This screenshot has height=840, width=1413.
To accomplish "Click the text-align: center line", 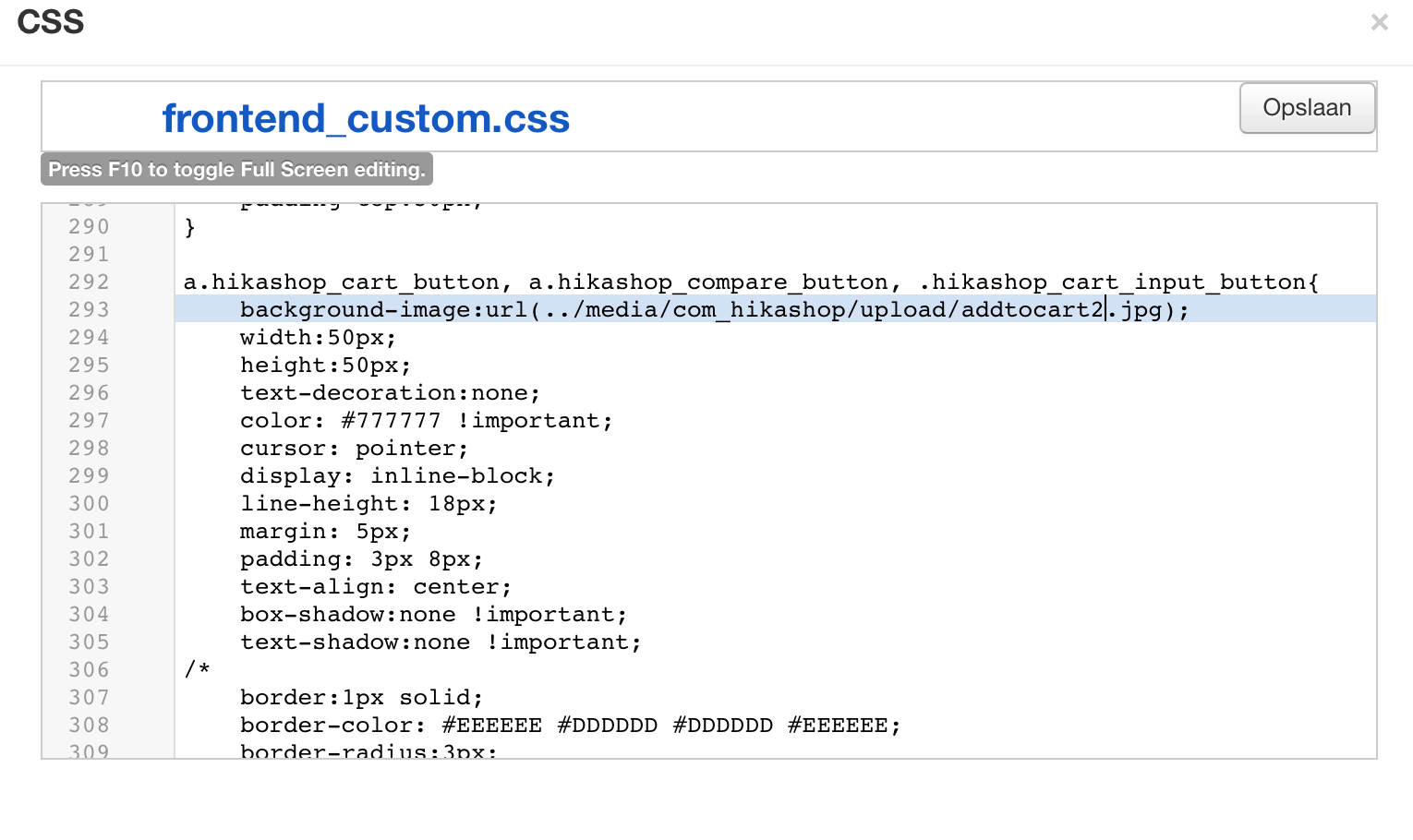I will point(375,586).
